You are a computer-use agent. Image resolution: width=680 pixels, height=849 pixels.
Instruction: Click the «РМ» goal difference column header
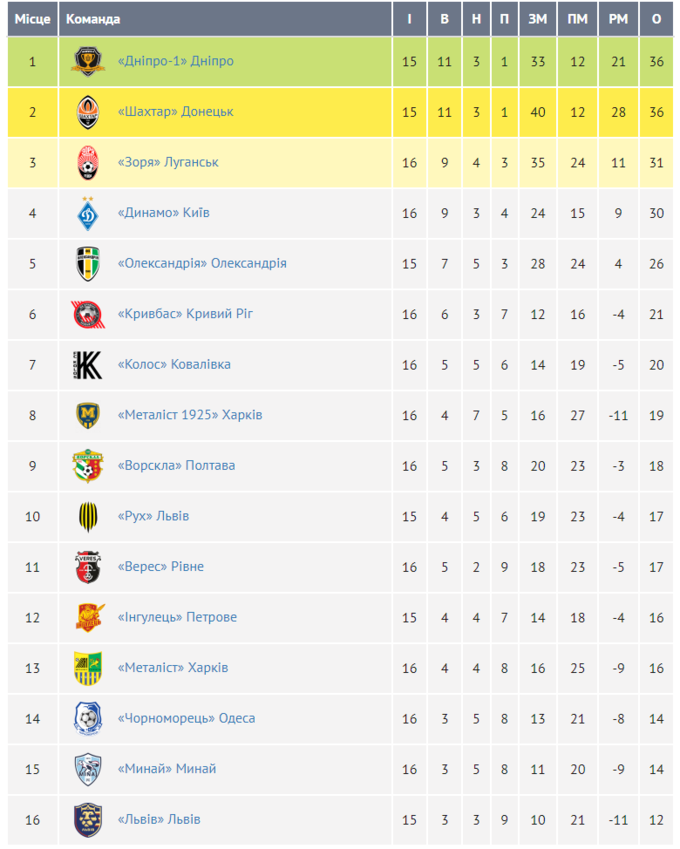point(618,19)
